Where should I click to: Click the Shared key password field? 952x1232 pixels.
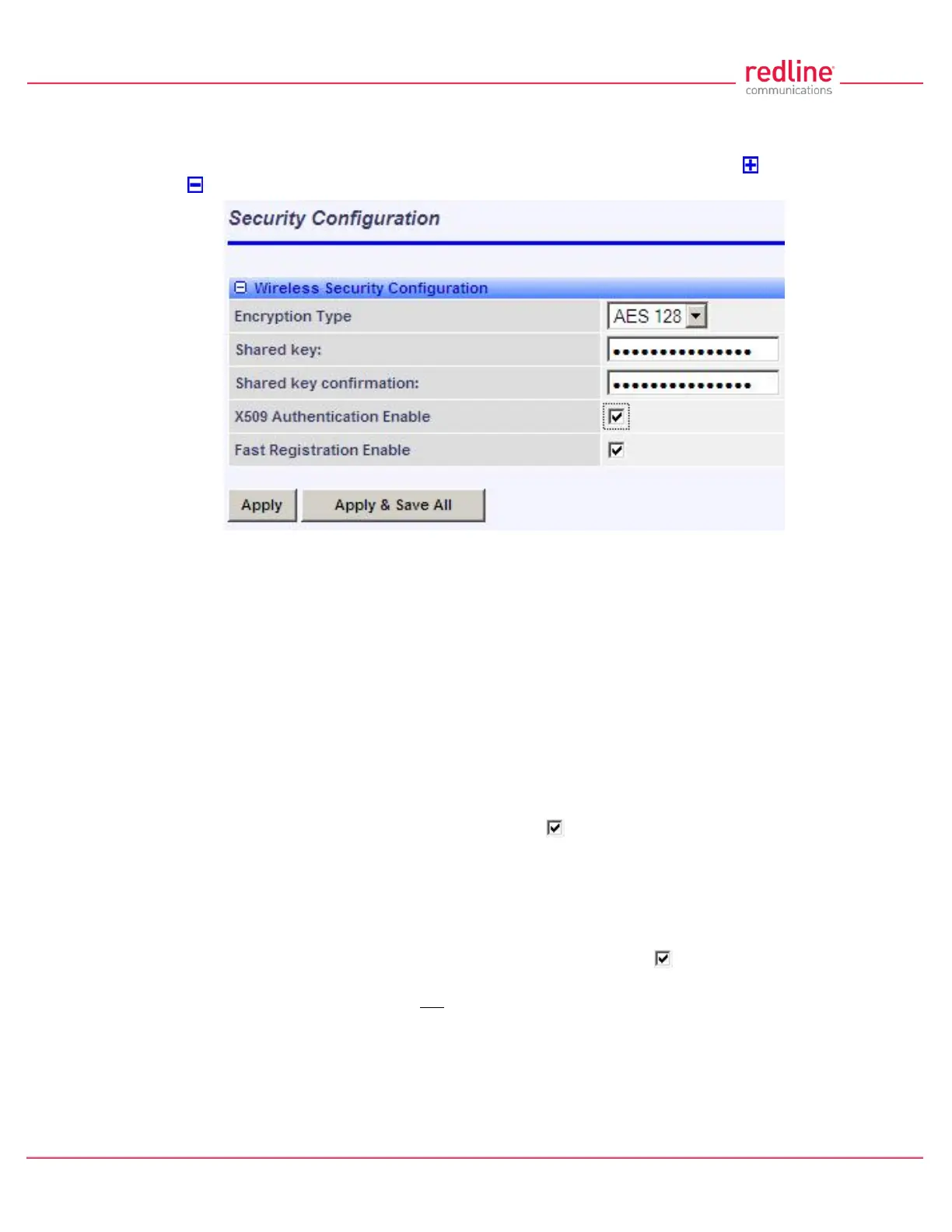point(692,350)
